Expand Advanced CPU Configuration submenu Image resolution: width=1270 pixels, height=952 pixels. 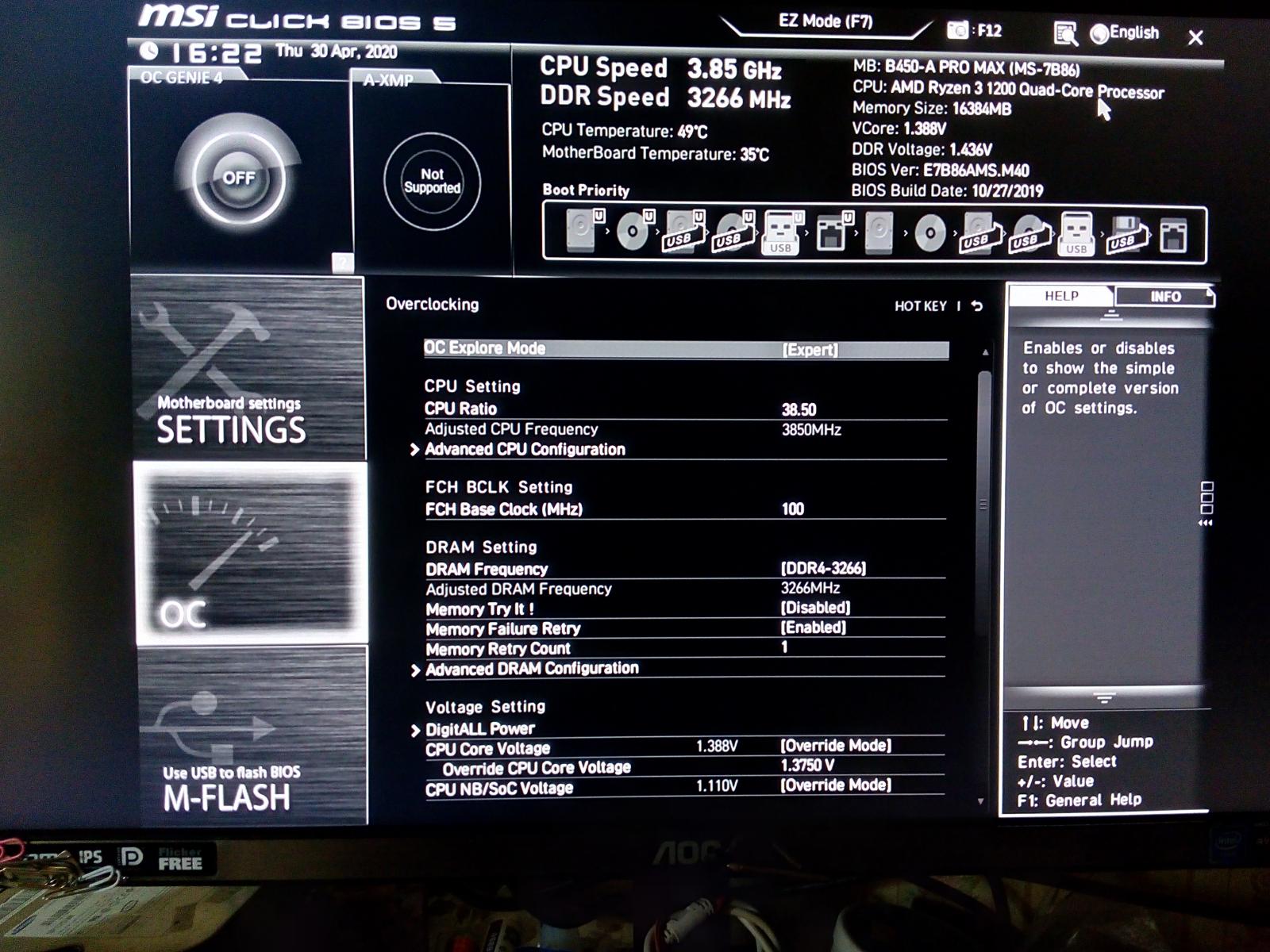(525, 449)
